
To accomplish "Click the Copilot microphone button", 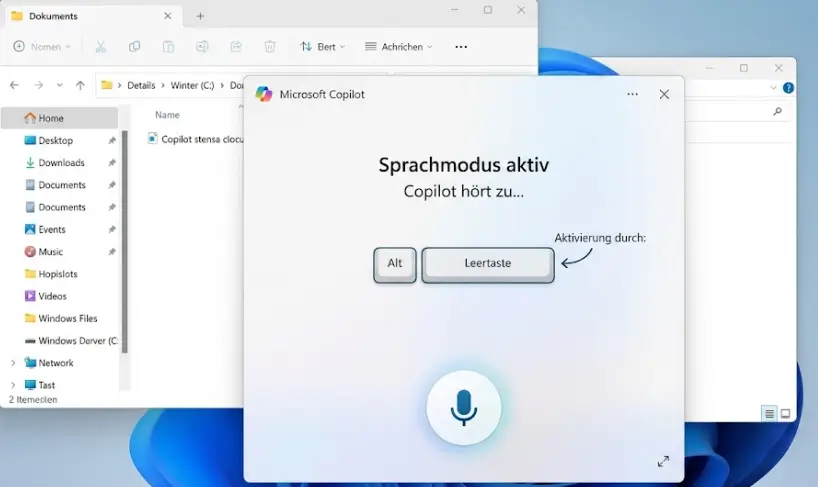I will pos(463,408).
